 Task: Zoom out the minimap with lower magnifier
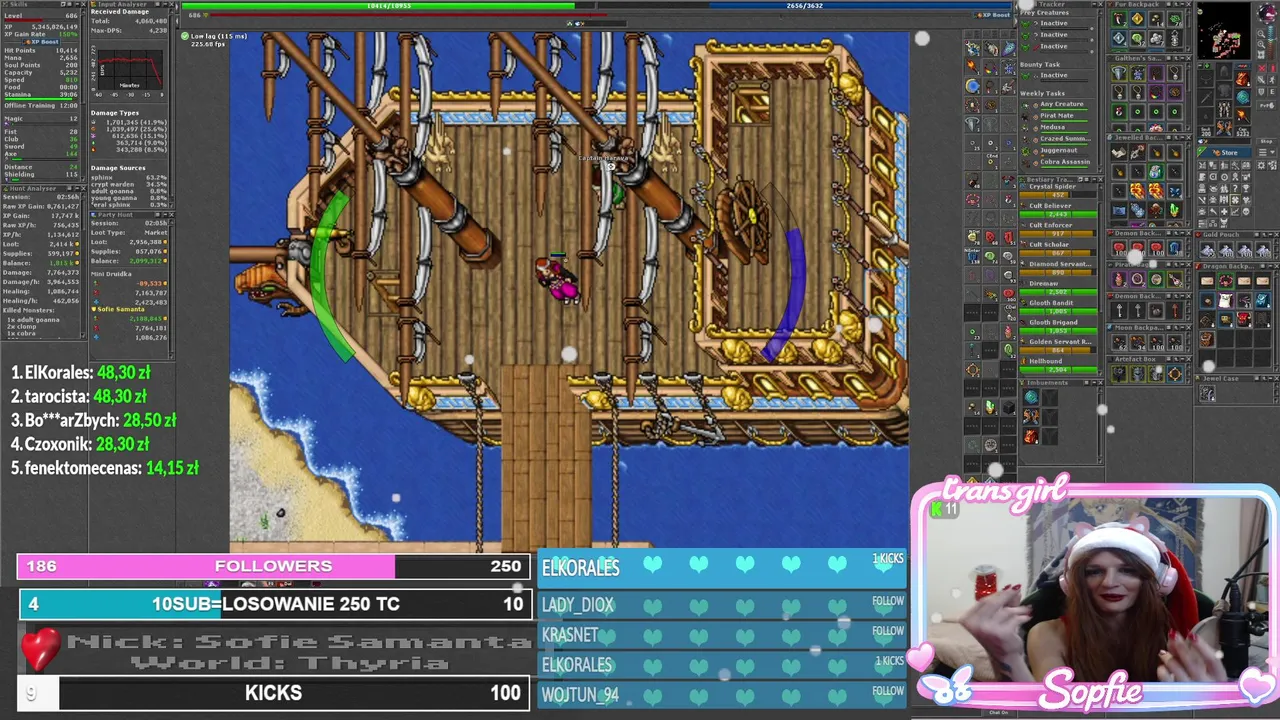[1261, 44]
